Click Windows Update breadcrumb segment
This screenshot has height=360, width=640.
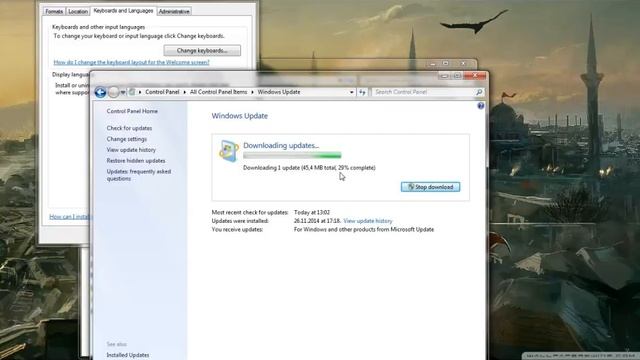coord(279,92)
